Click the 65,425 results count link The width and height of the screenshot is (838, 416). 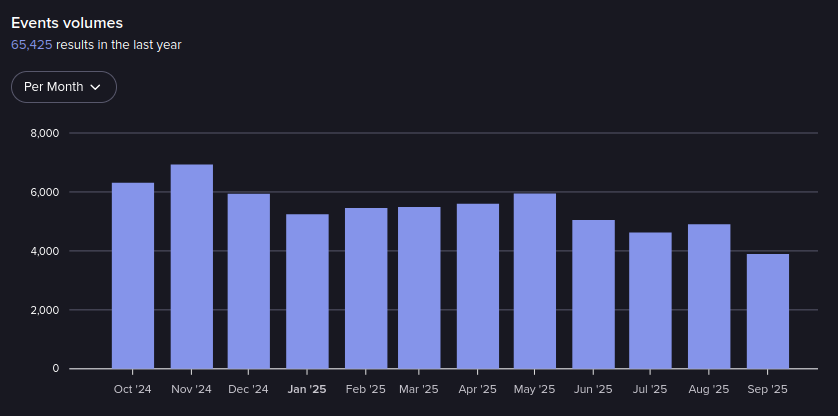coord(31,45)
